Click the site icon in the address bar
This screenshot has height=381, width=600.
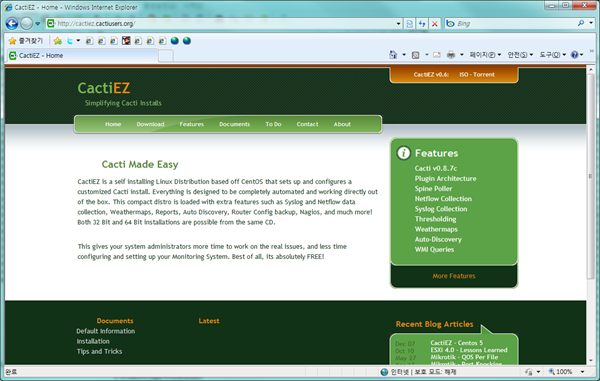coord(51,24)
